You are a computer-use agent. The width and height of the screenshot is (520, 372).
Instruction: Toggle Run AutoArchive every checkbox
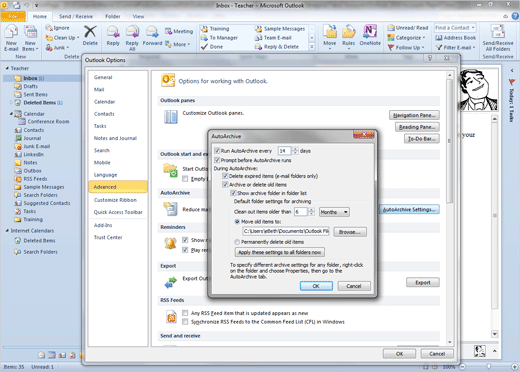[217, 151]
